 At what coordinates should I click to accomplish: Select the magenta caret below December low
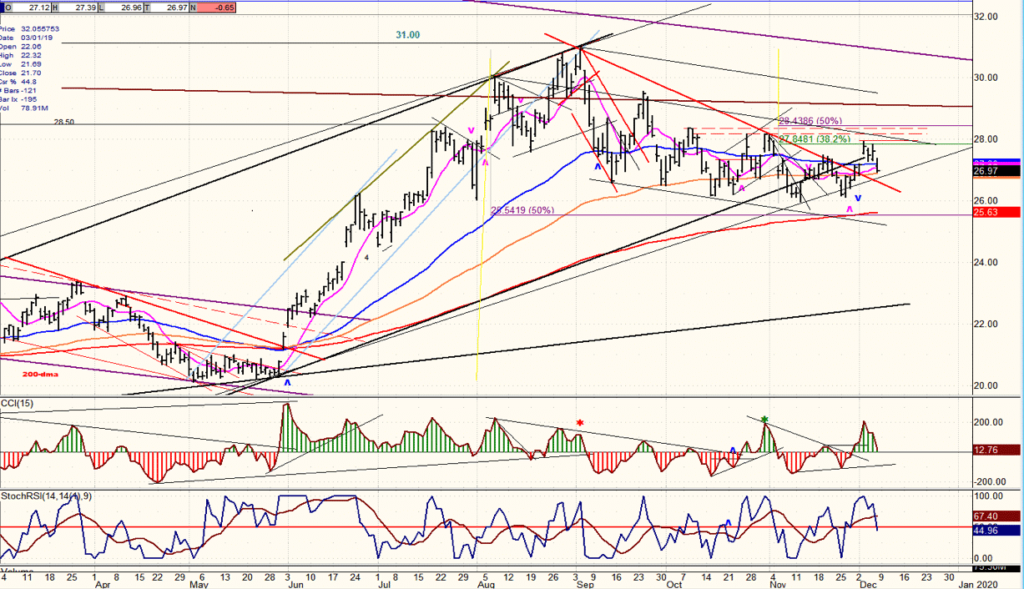point(850,209)
